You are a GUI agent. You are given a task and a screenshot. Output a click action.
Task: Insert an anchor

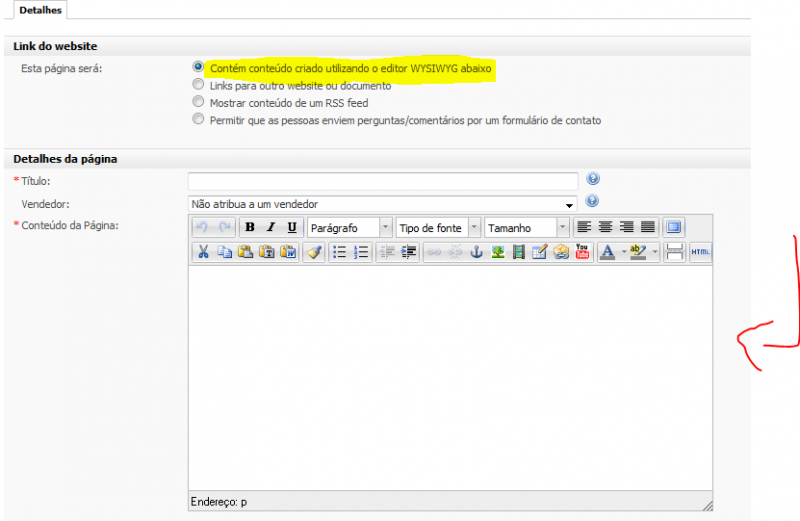point(477,252)
